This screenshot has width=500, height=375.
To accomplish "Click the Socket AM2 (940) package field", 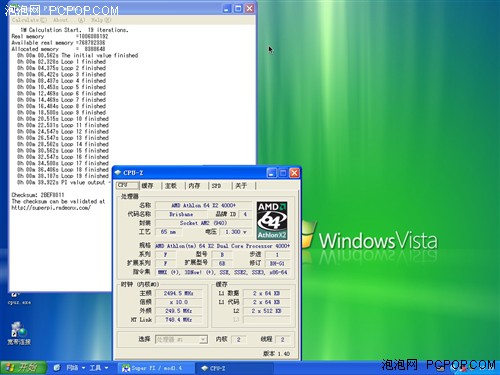I will coord(204,223).
